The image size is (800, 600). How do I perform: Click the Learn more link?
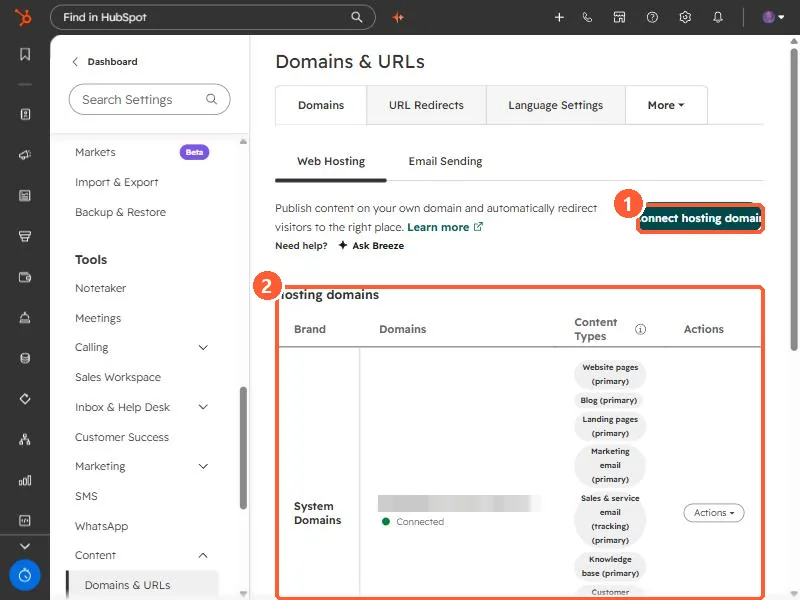click(x=445, y=227)
